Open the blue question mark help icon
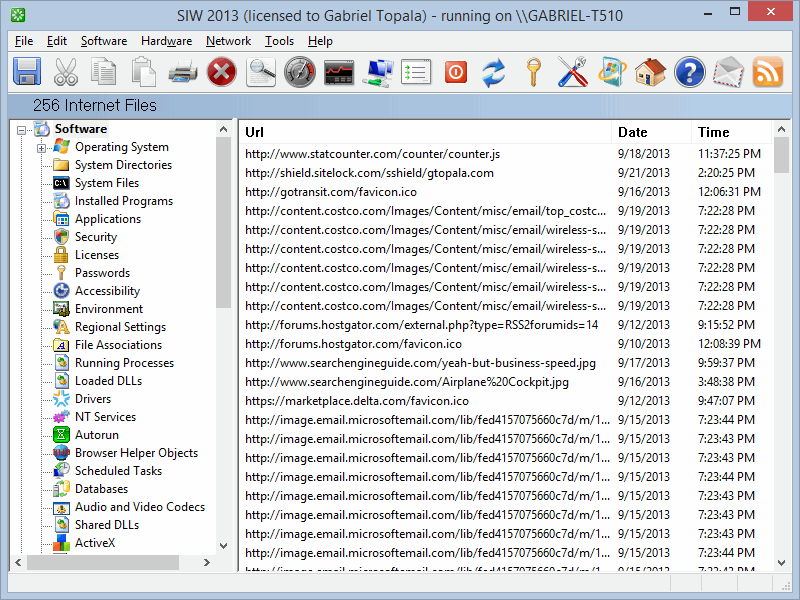Image resolution: width=800 pixels, height=600 pixels. pos(689,72)
